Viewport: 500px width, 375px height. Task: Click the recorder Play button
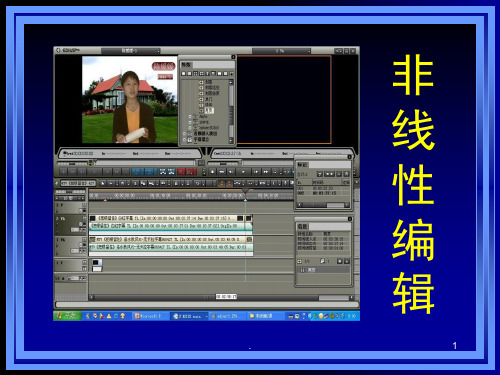point(243,172)
